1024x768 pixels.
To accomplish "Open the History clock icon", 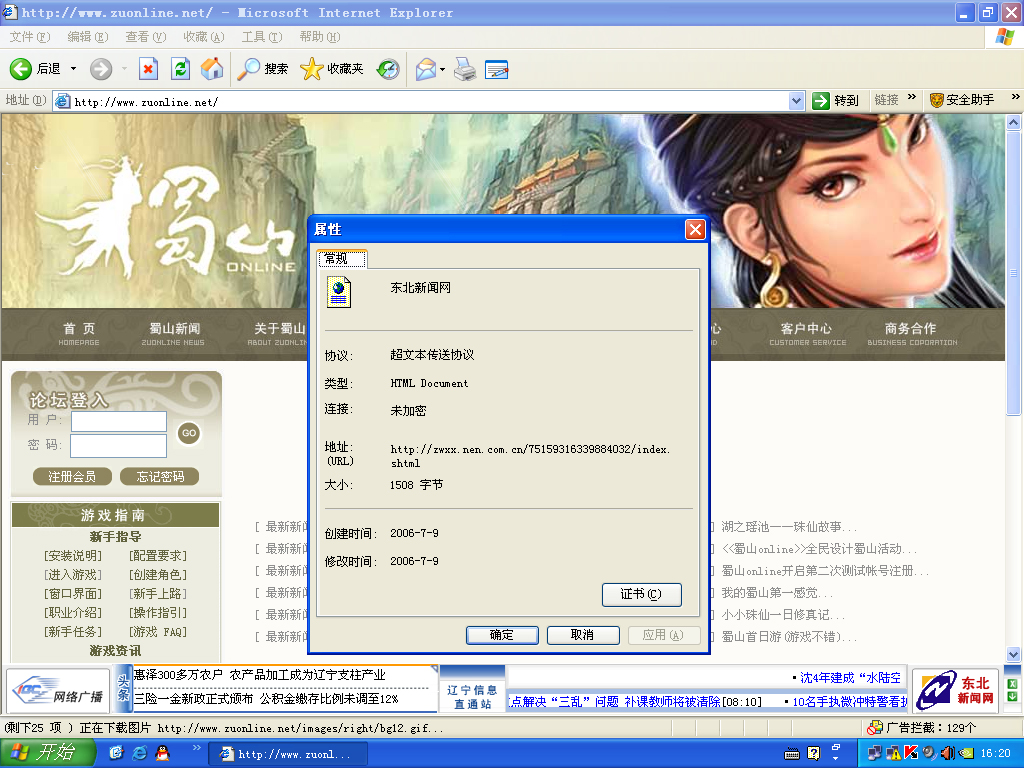I will (x=388, y=69).
